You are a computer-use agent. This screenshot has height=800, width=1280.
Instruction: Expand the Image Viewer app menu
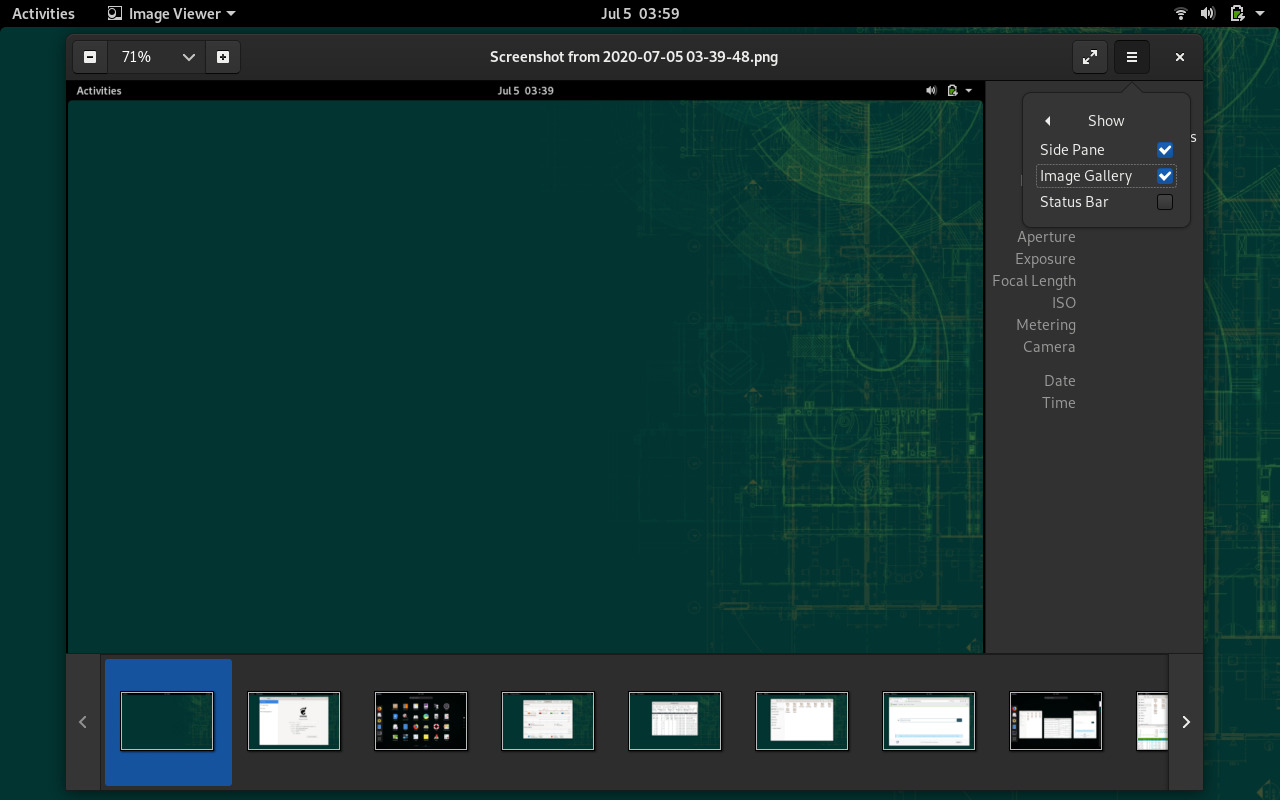[x=171, y=14]
